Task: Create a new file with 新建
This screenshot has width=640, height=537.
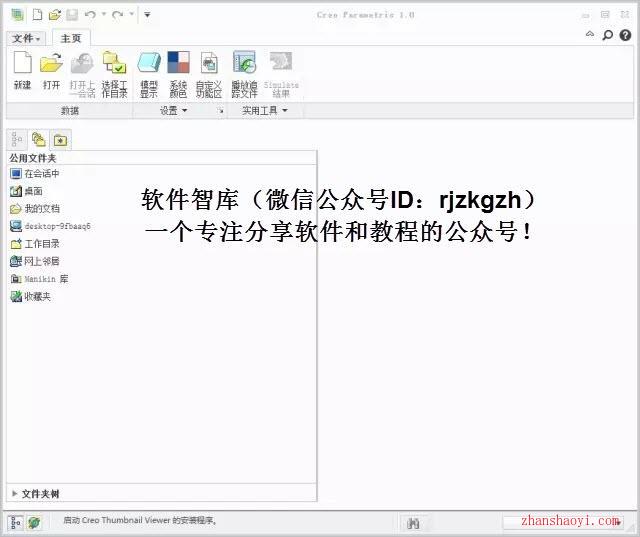Action: 22,70
